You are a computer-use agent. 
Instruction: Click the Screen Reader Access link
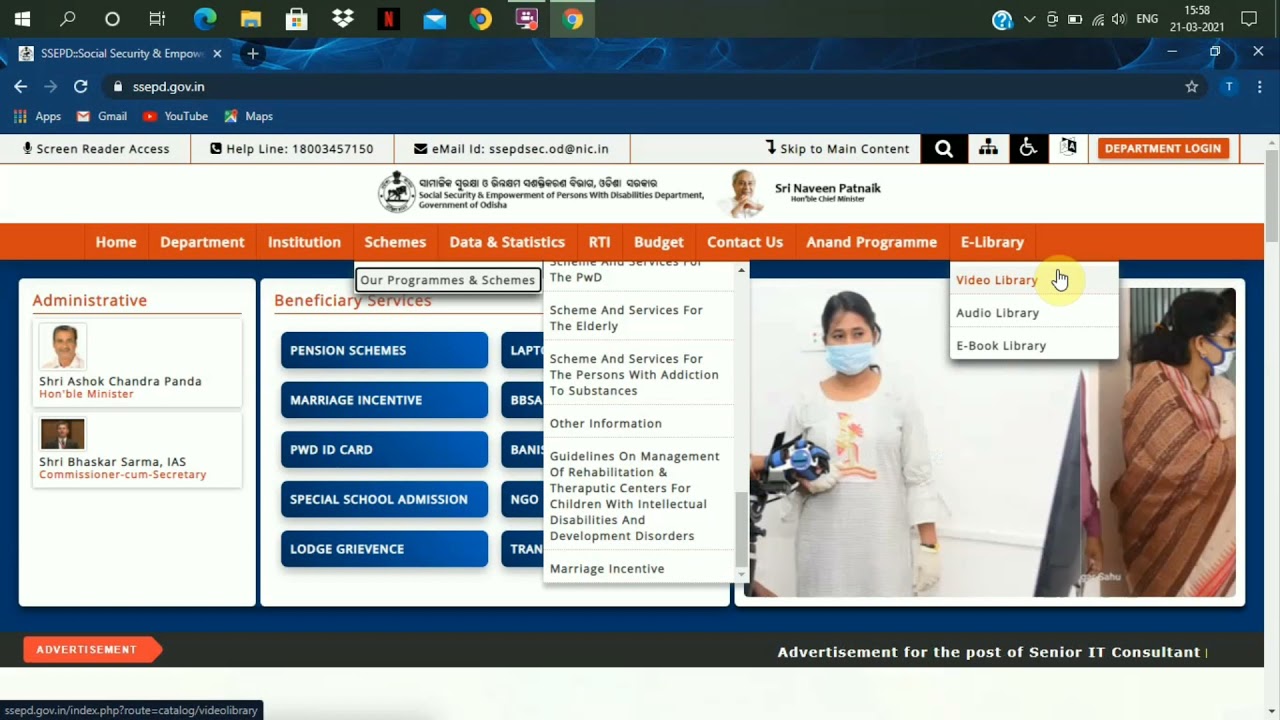click(96, 149)
